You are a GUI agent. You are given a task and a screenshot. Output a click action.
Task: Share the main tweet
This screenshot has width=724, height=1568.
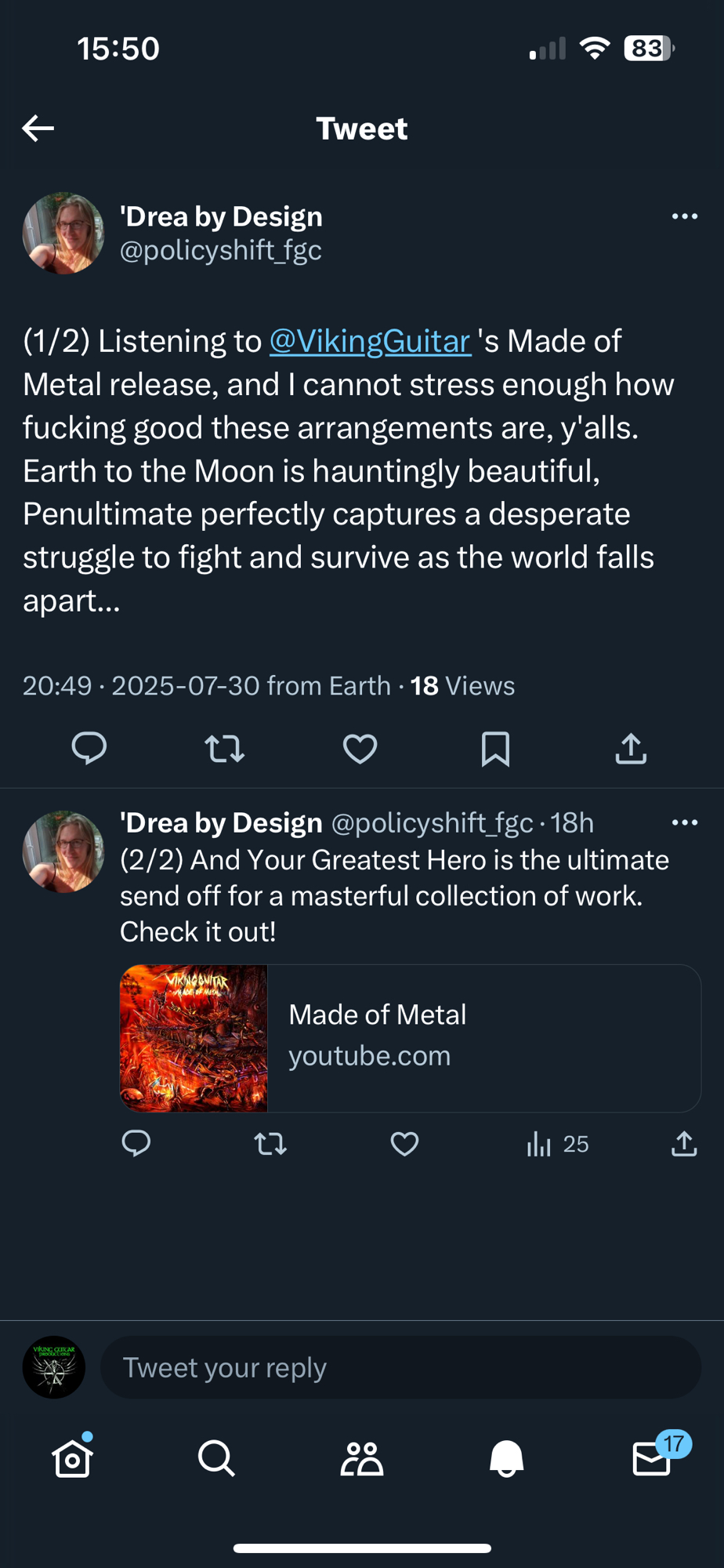[x=631, y=749]
